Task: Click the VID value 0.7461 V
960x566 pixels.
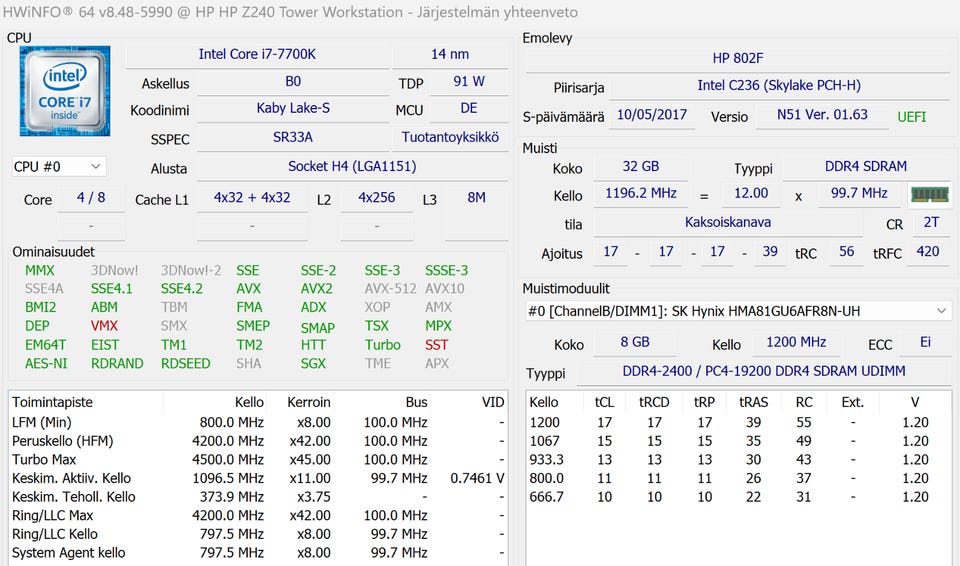Action: click(x=477, y=478)
